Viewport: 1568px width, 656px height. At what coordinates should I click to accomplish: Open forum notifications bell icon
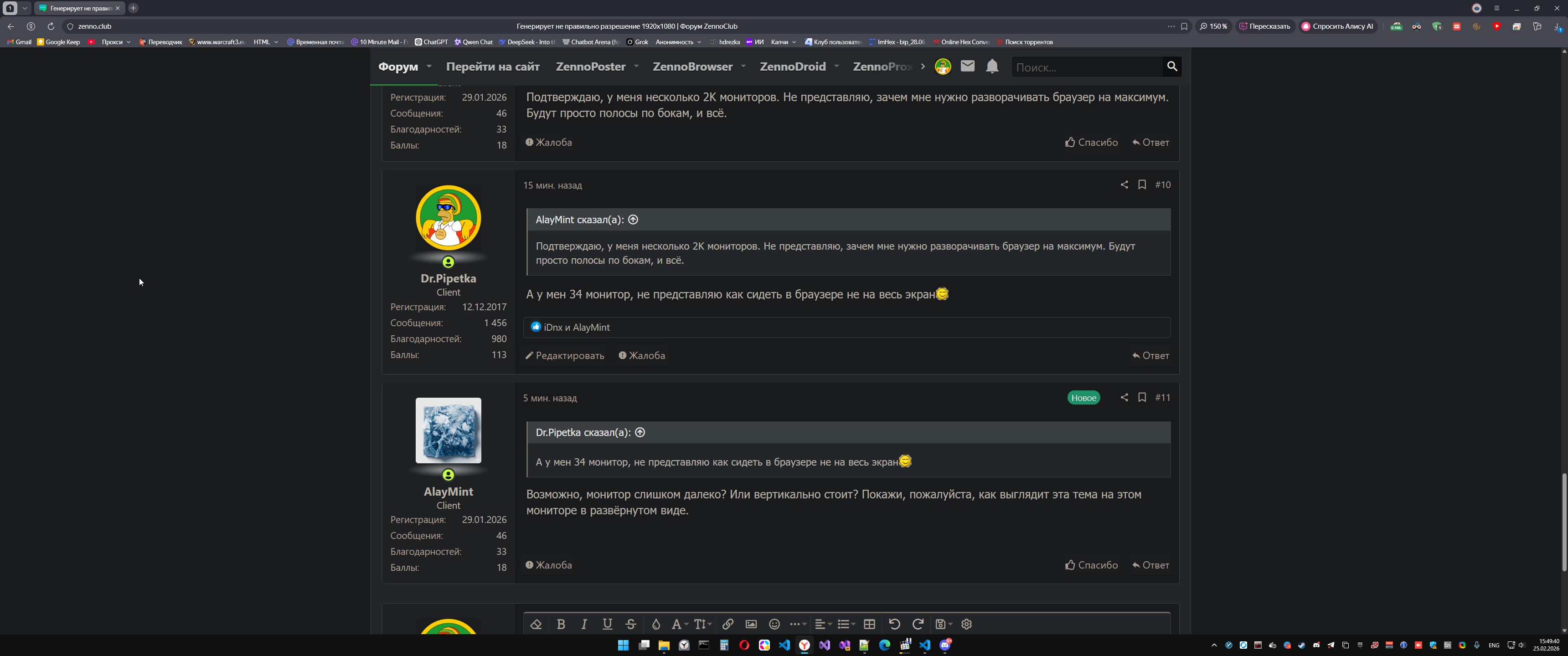pos(991,67)
